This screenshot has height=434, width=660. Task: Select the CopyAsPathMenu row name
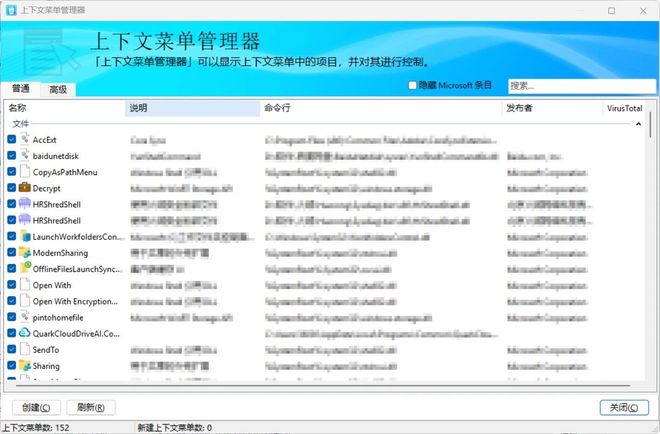65,172
